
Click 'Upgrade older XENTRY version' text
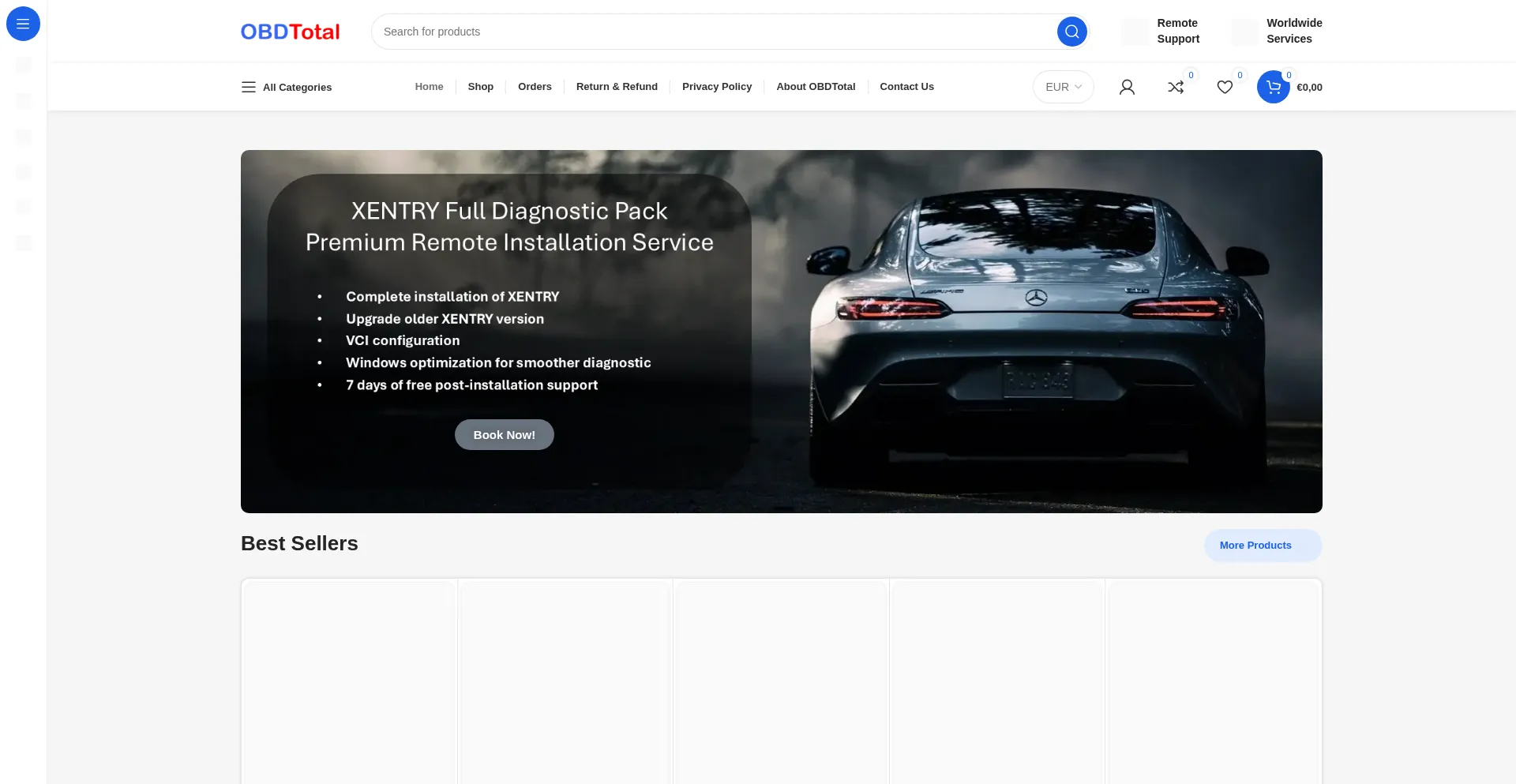445,319
